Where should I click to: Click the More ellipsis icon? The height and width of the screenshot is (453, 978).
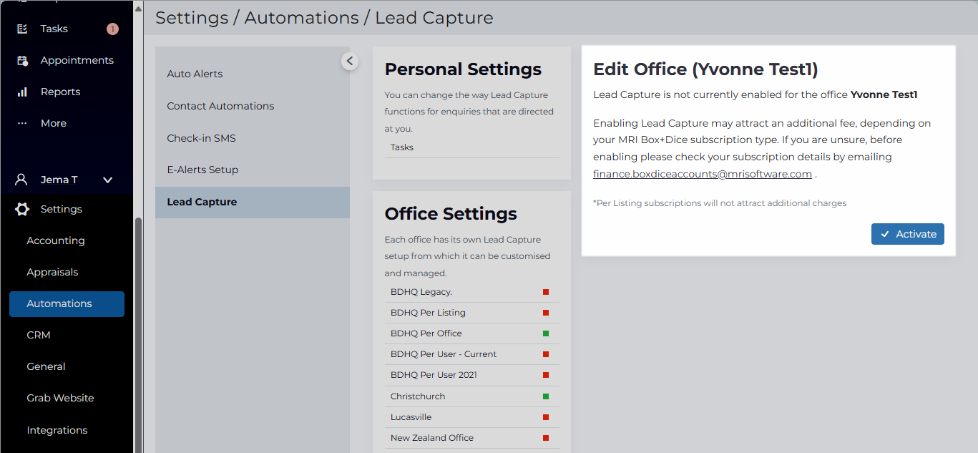click(22, 124)
